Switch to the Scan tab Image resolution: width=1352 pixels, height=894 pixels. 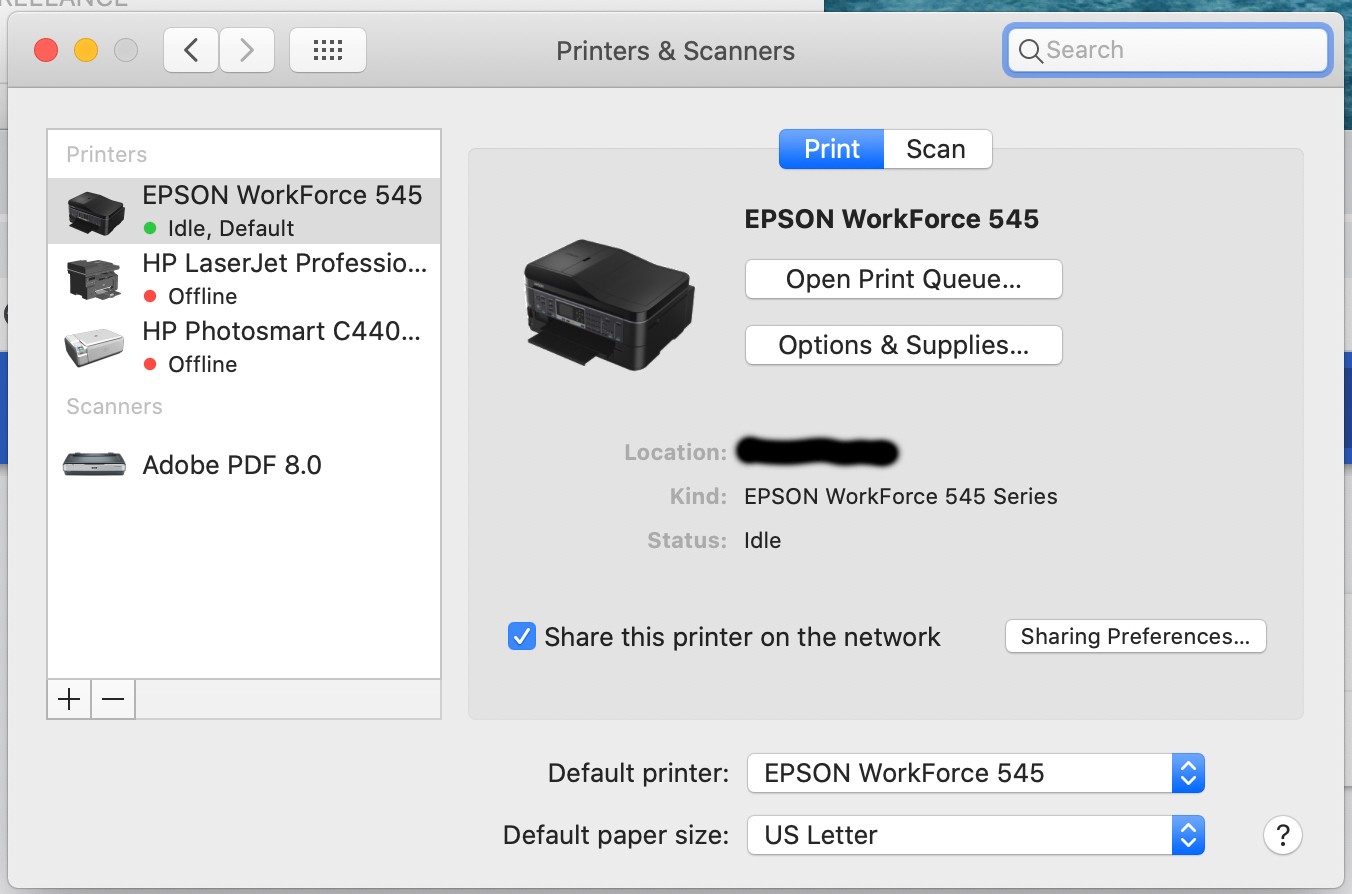tap(937, 149)
